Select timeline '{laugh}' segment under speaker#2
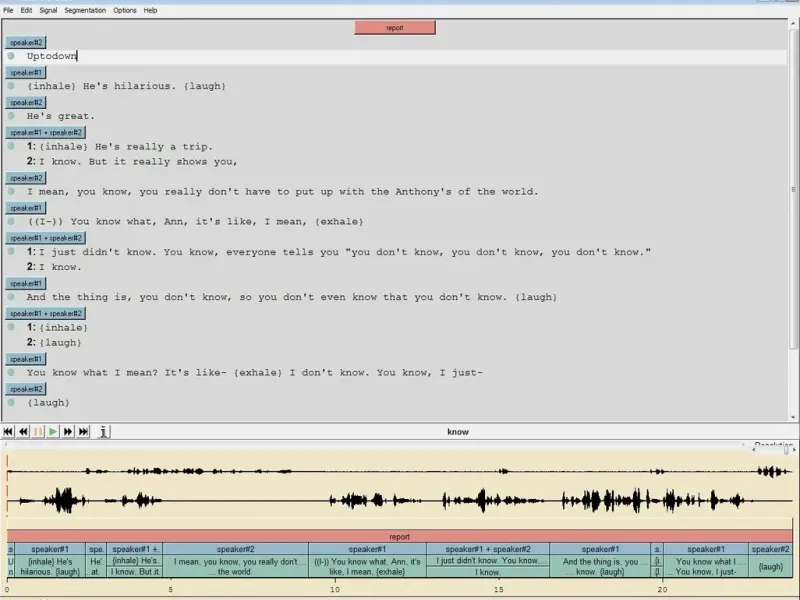Viewport: 800px width, 600px height. click(770, 566)
